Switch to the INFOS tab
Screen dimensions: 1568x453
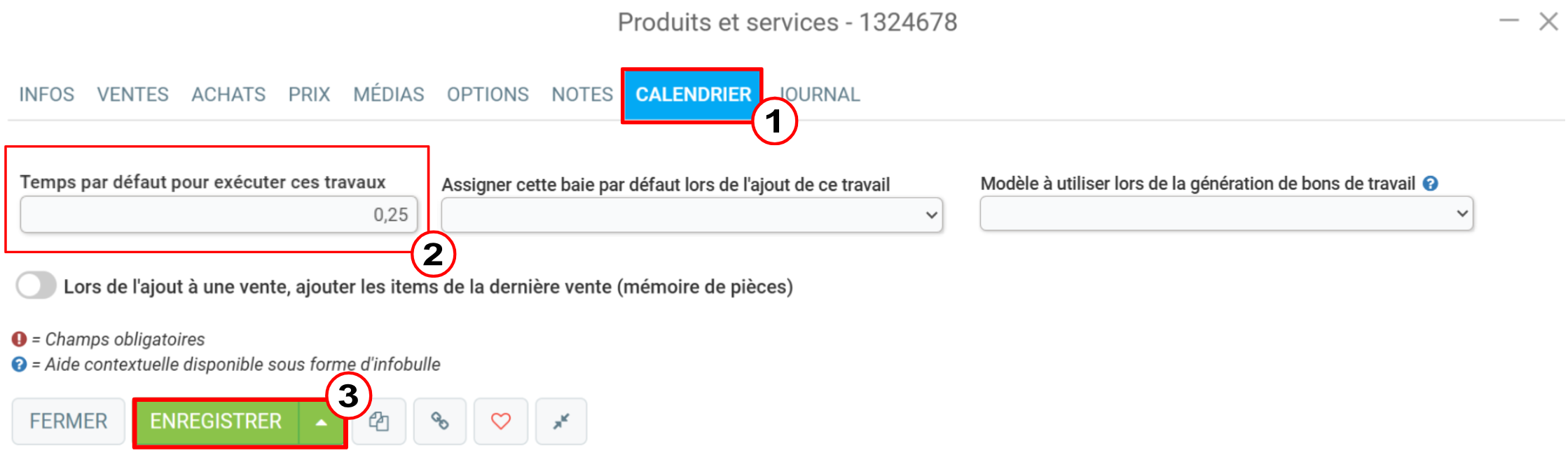tap(46, 95)
